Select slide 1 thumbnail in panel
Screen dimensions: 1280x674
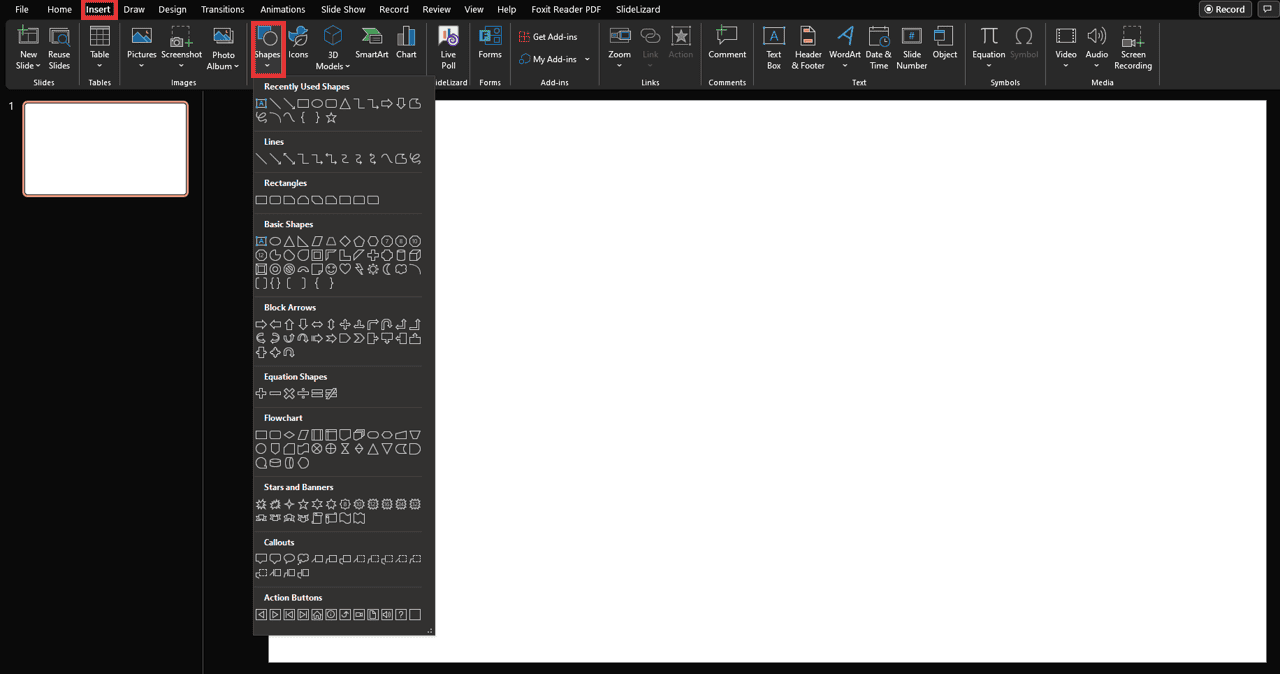tap(106, 149)
